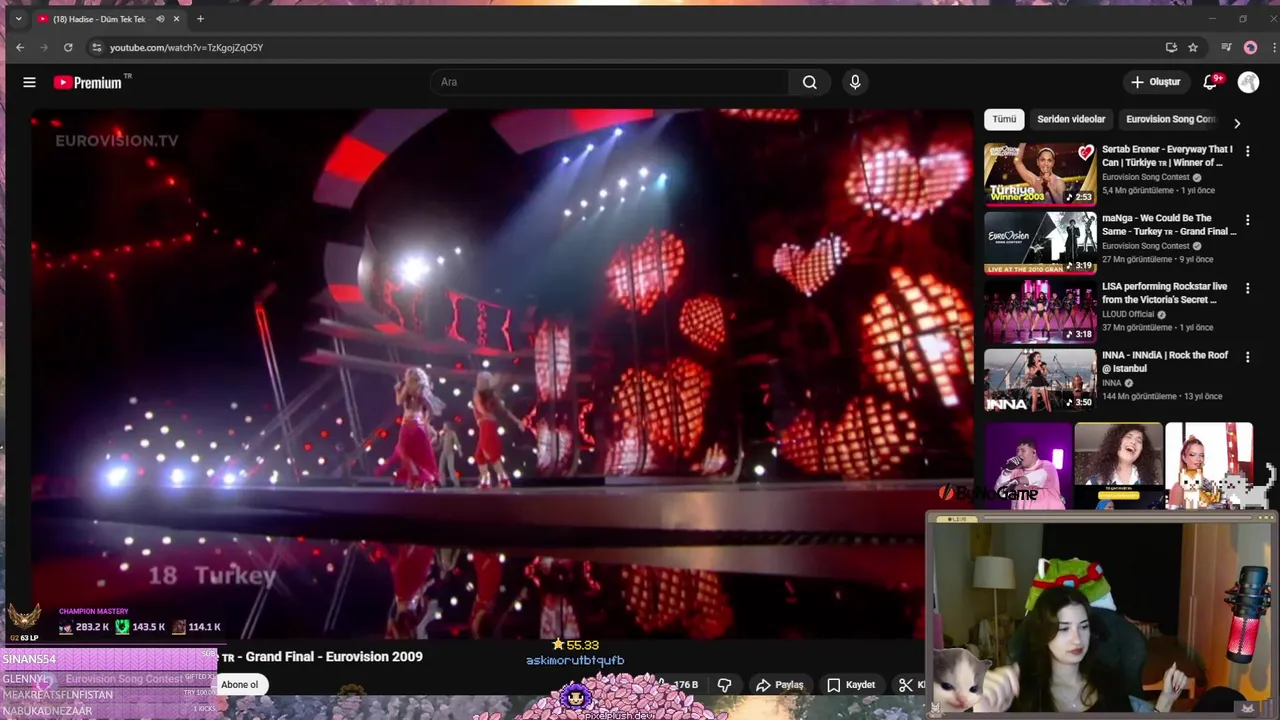Select the Tümü filter chip
This screenshot has height=720, width=1280.
[1004, 119]
